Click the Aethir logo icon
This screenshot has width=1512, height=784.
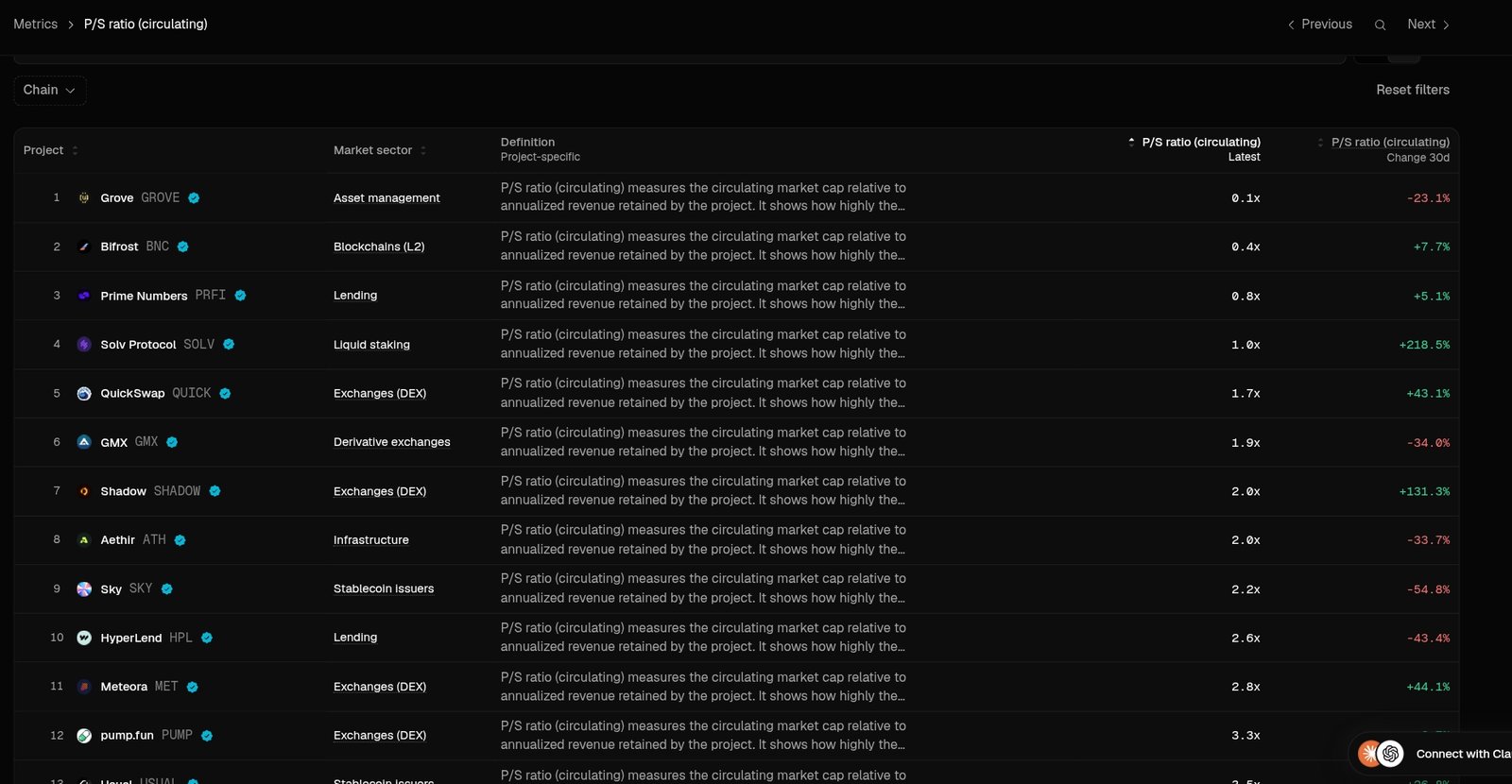click(84, 540)
